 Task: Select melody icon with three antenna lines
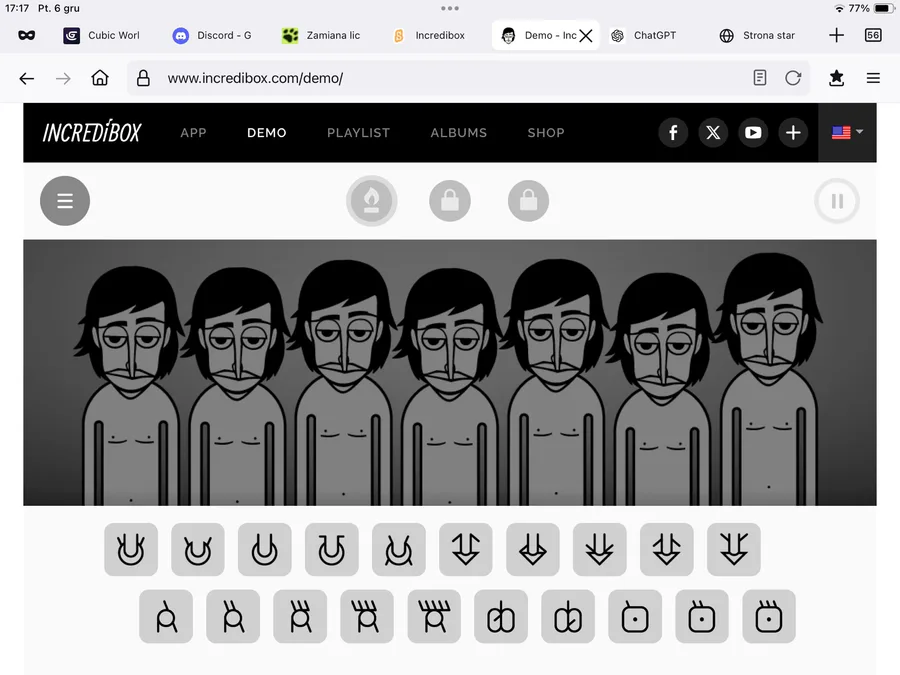pyautogui.click(x=300, y=616)
